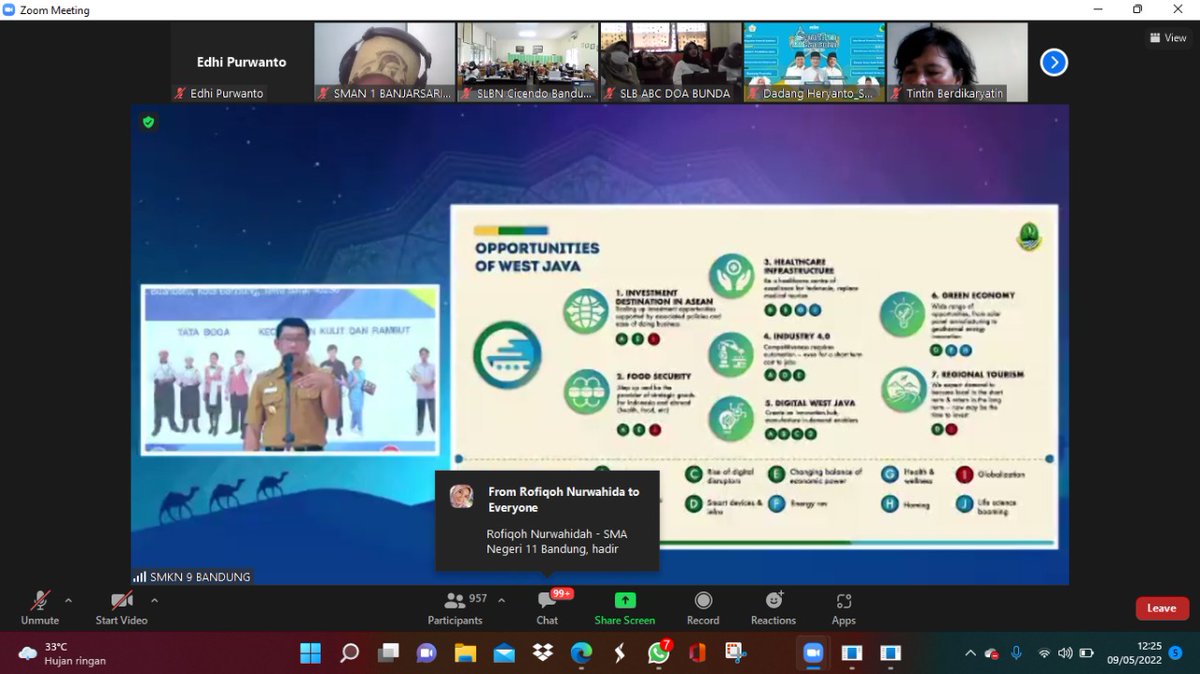Screen dimensions: 1200x674
Task: Open Wi-Fi network settings in tray
Action: tap(1044, 653)
